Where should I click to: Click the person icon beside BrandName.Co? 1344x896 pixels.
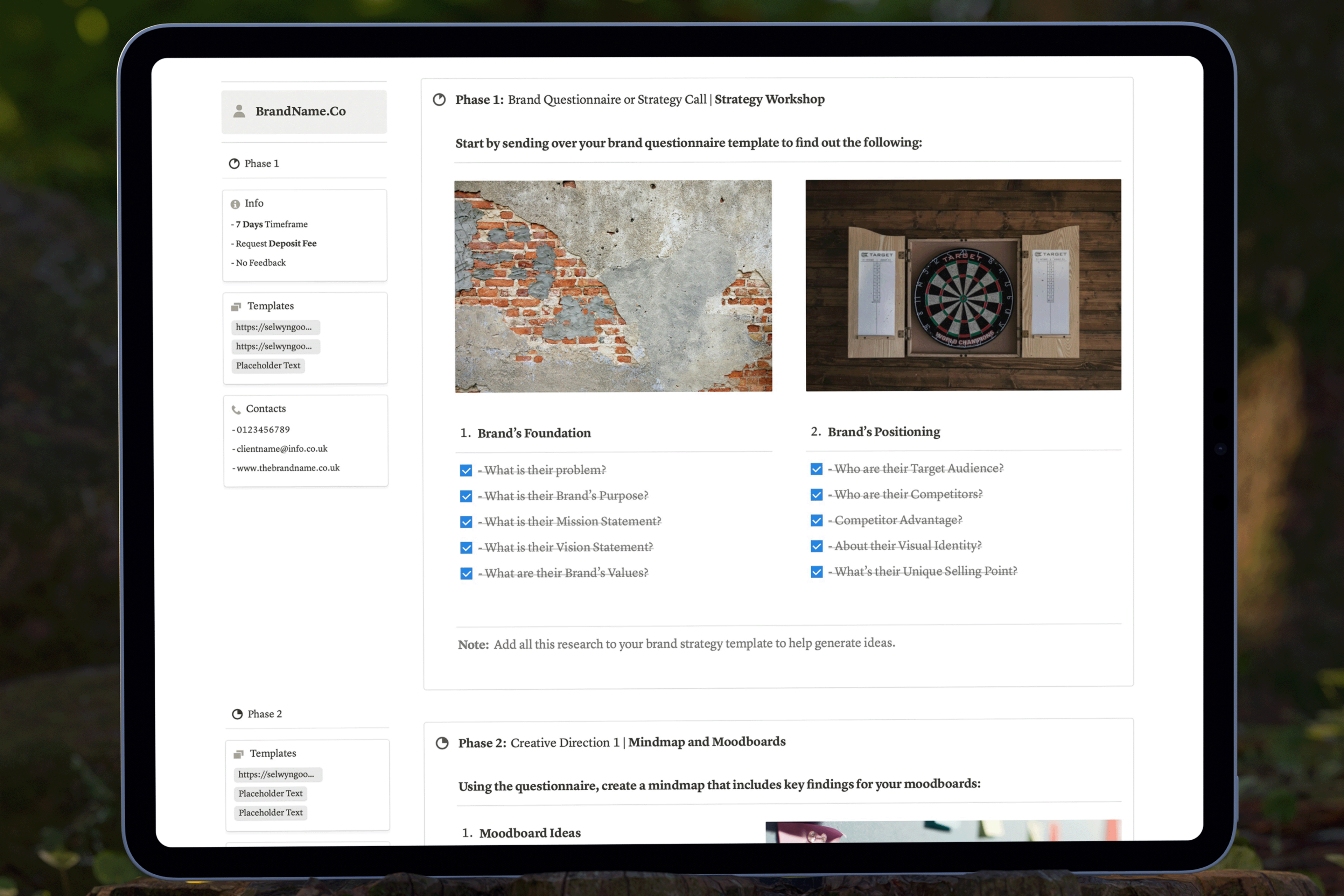[x=239, y=111]
